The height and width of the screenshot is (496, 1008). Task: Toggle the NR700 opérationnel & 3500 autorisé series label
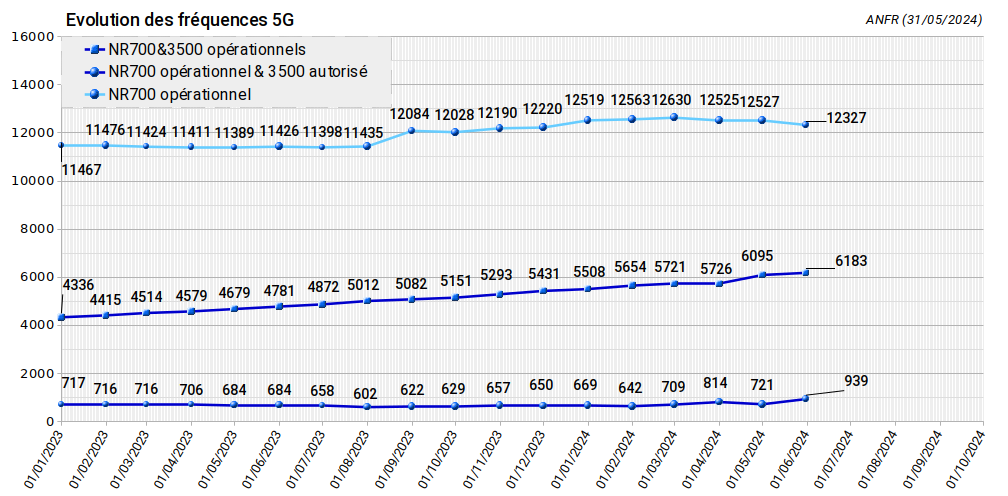(237, 72)
